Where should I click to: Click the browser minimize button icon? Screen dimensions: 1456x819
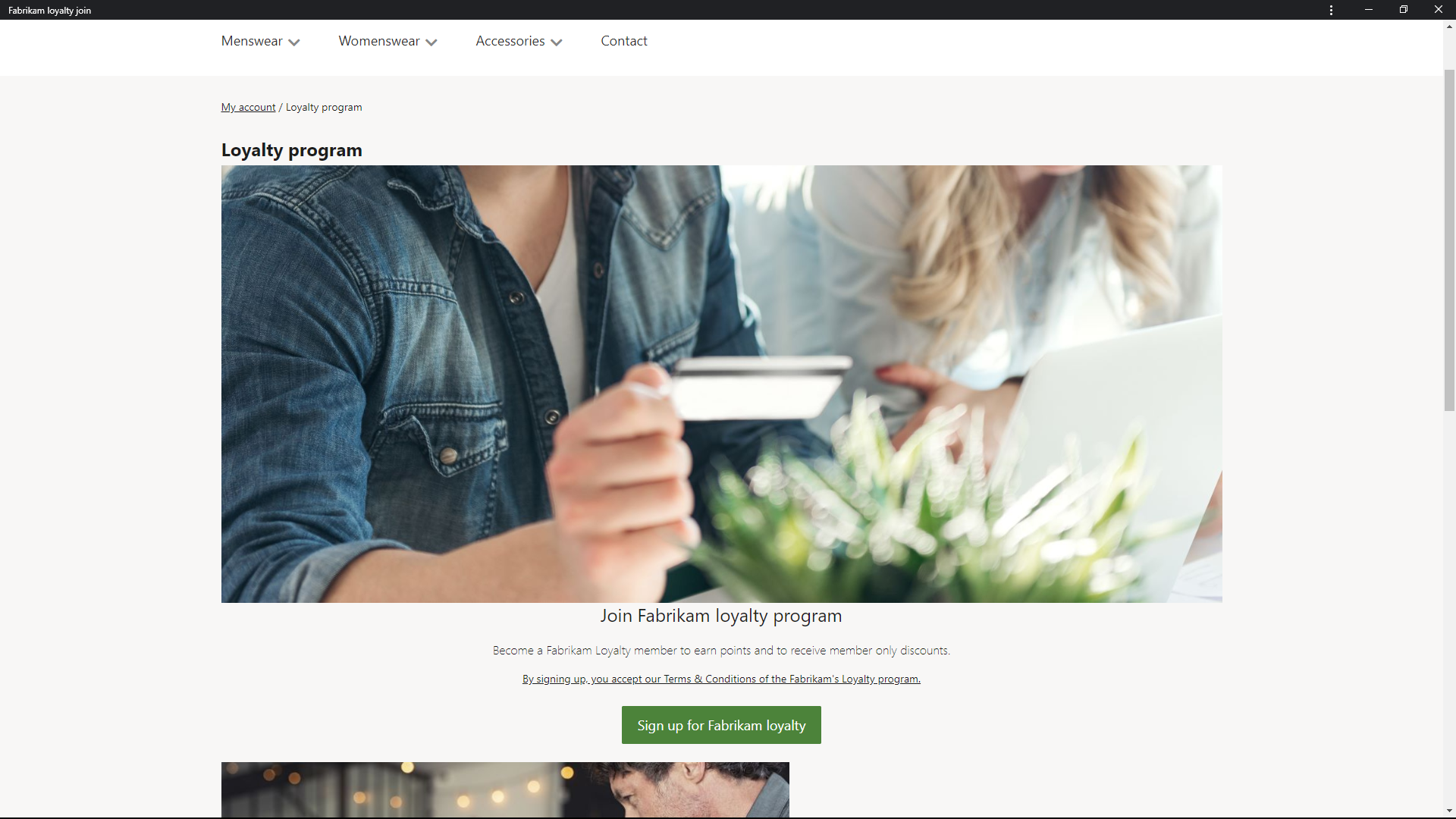coord(1369,10)
